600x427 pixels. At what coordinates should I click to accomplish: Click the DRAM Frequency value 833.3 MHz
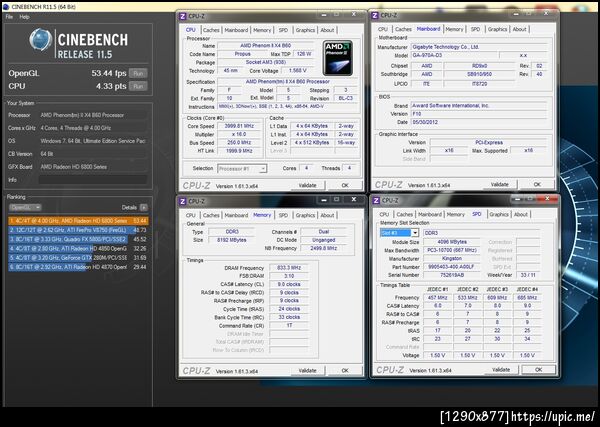[x=289, y=268]
